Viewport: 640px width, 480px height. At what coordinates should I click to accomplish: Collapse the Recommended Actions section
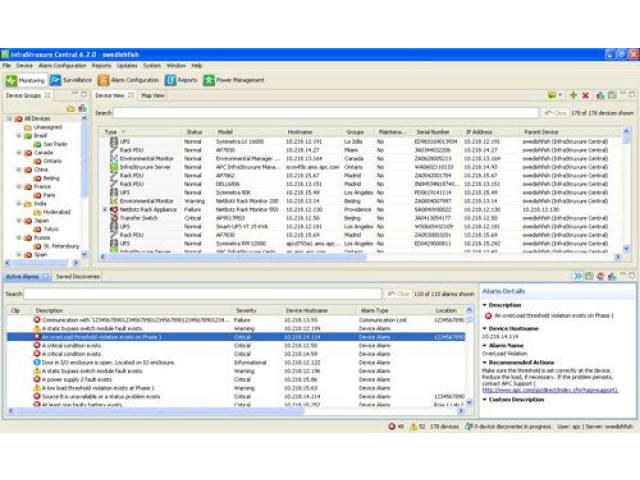484,362
